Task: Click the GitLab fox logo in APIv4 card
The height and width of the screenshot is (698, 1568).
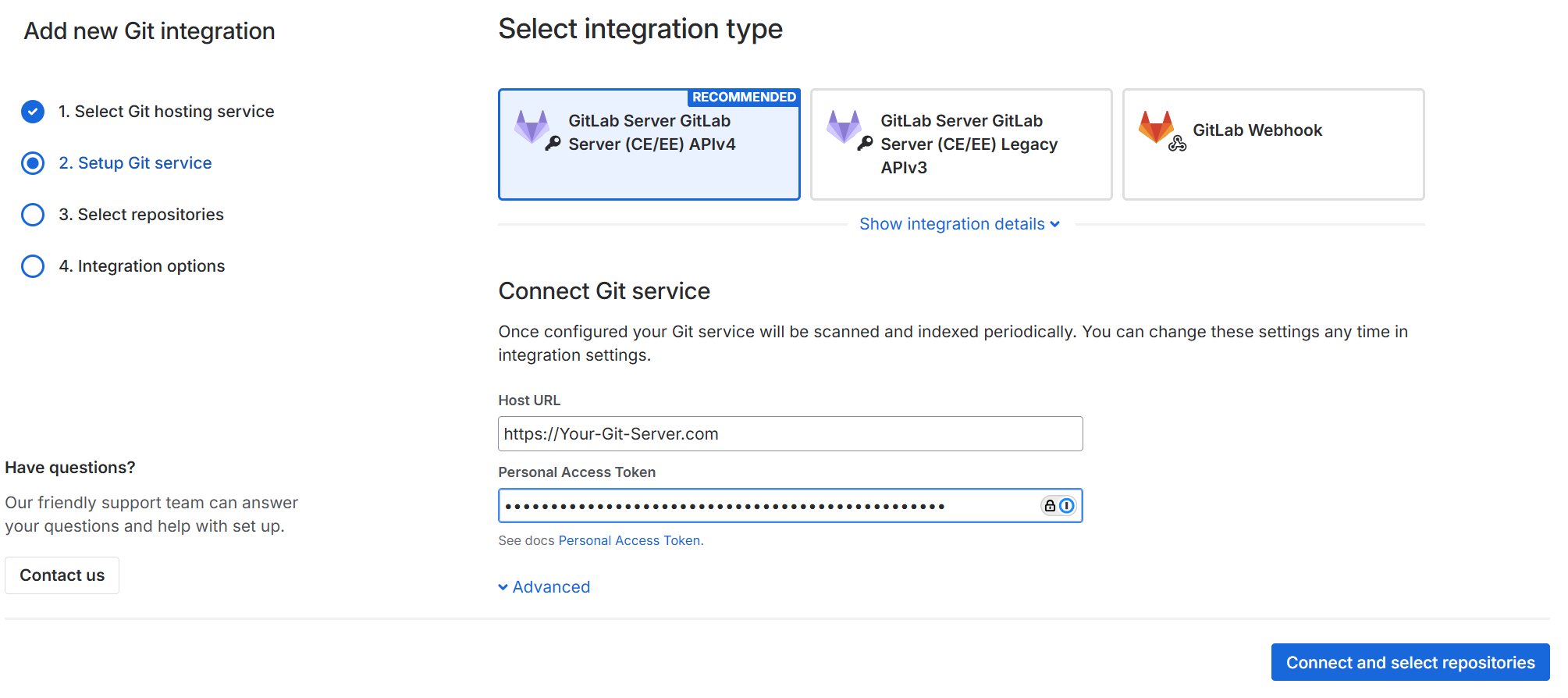Action: tap(532, 125)
